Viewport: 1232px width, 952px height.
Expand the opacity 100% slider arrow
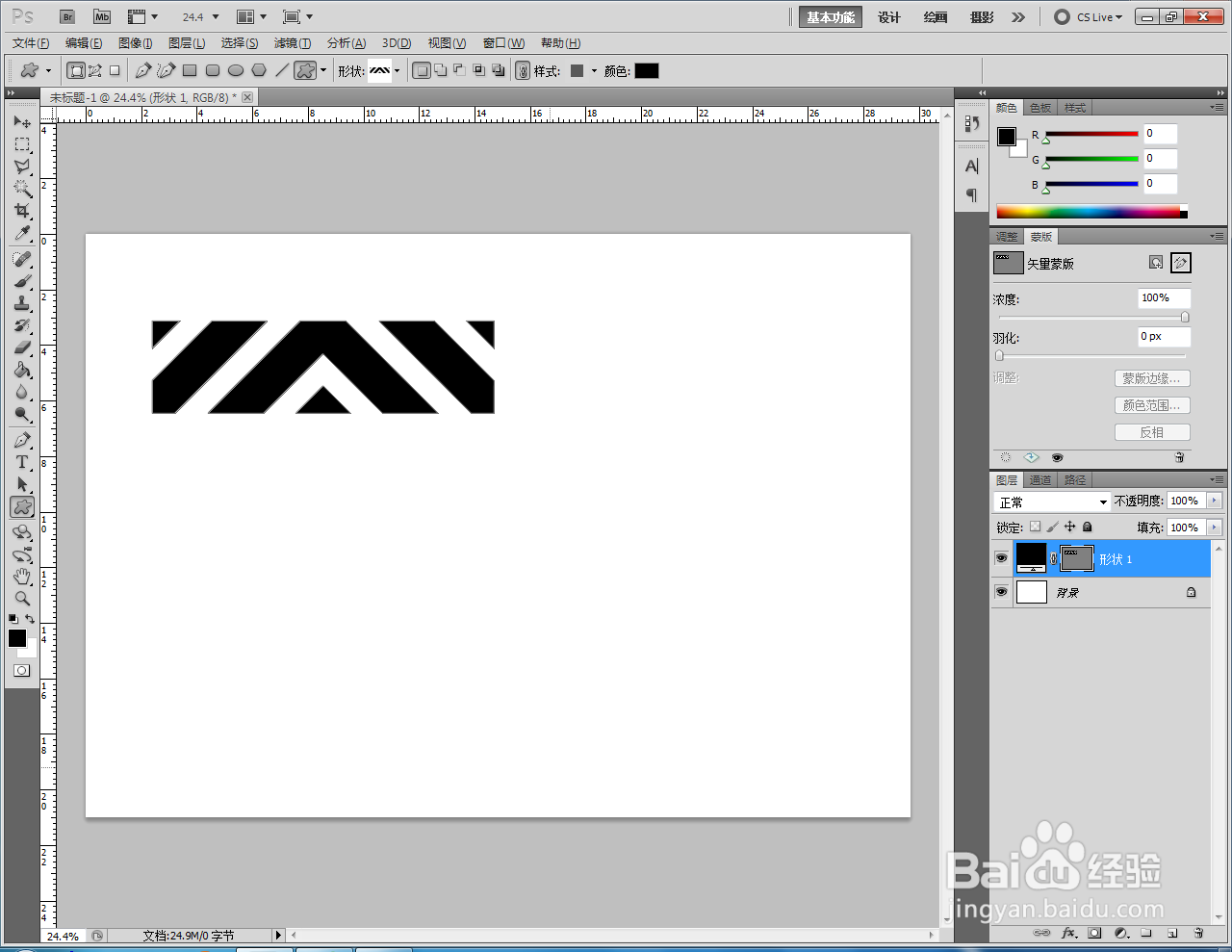point(1214,501)
